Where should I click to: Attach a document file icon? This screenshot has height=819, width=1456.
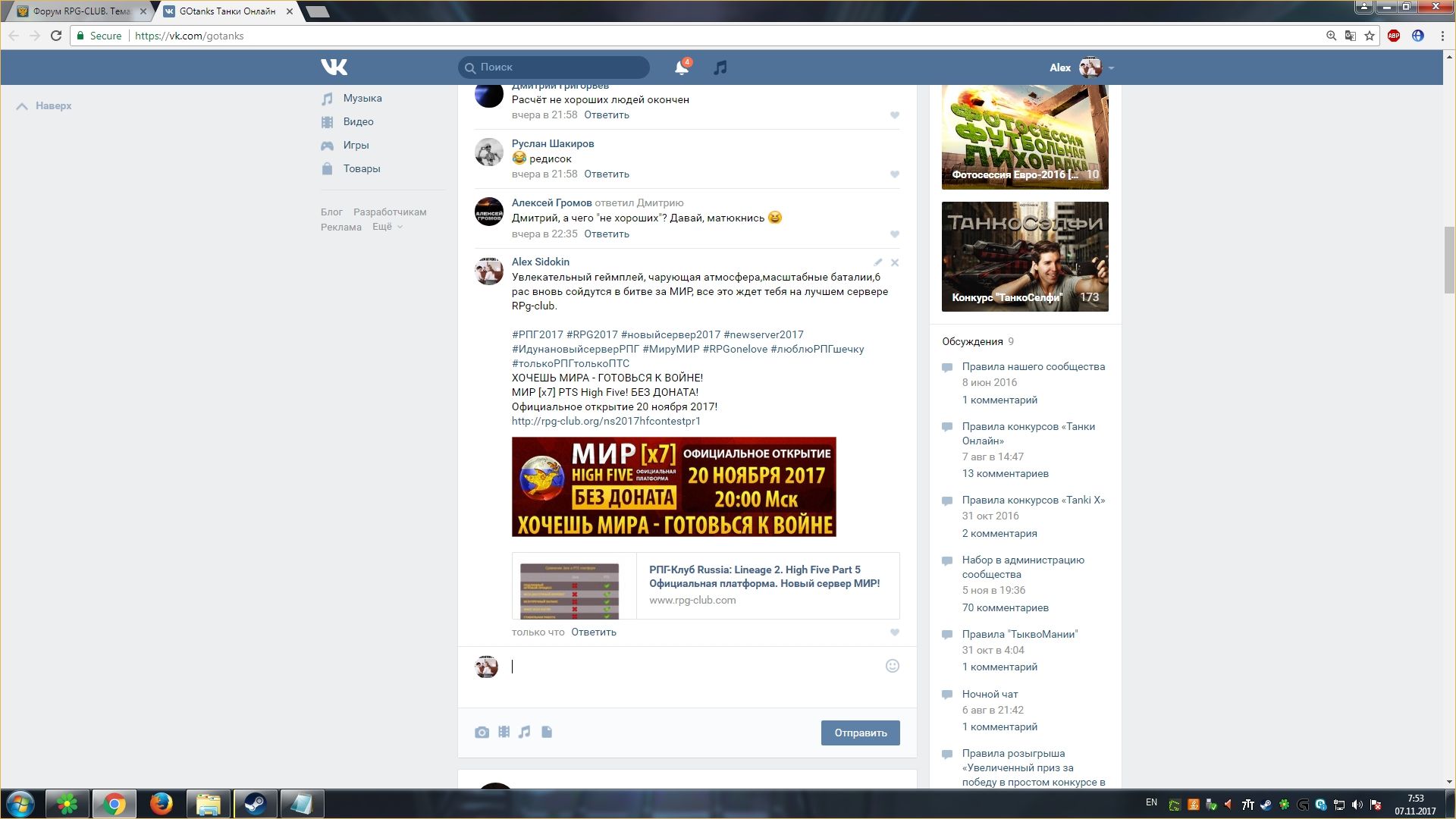click(547, 733)
